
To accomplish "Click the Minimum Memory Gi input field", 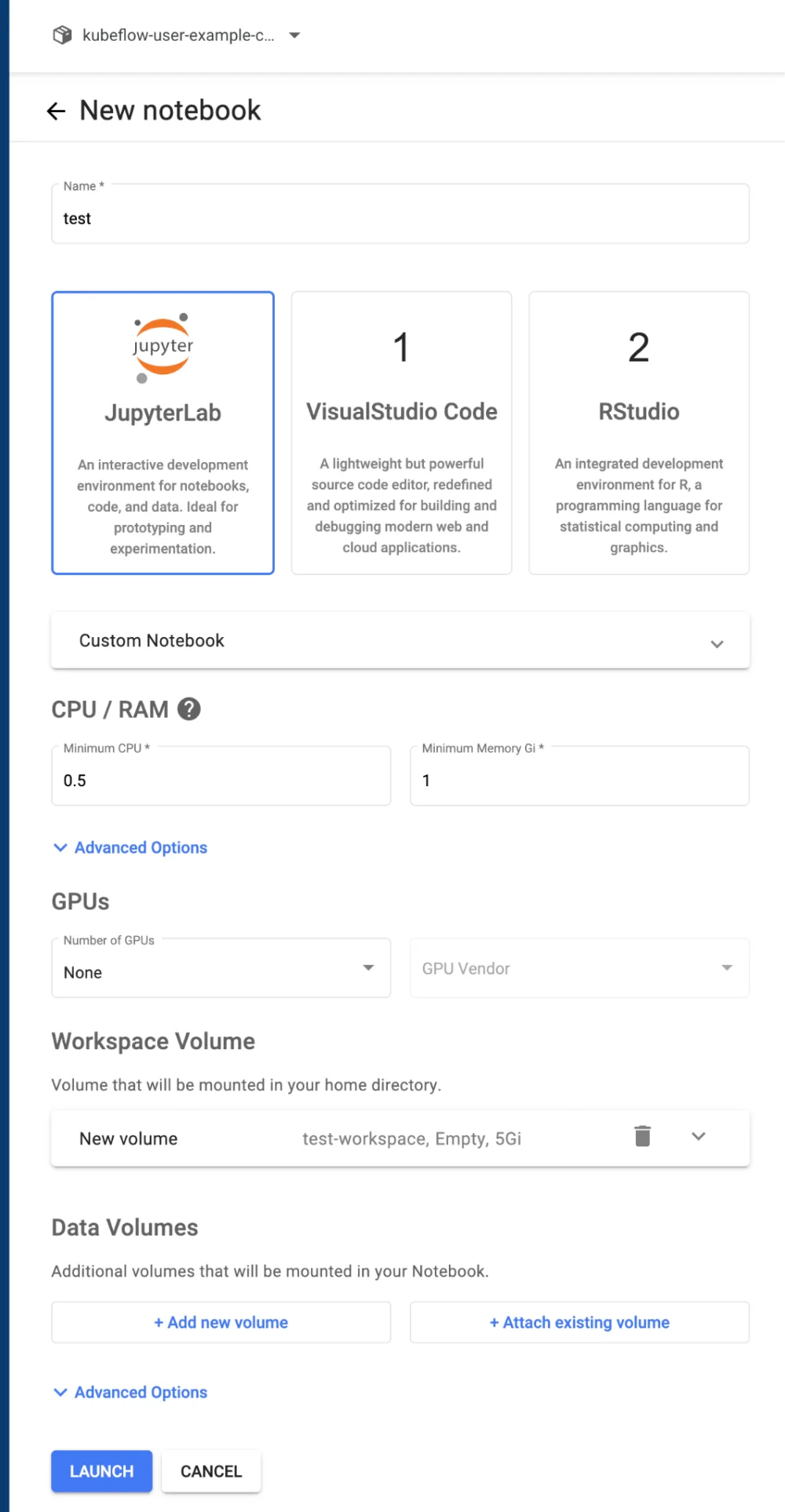I will tap(579, 776).
